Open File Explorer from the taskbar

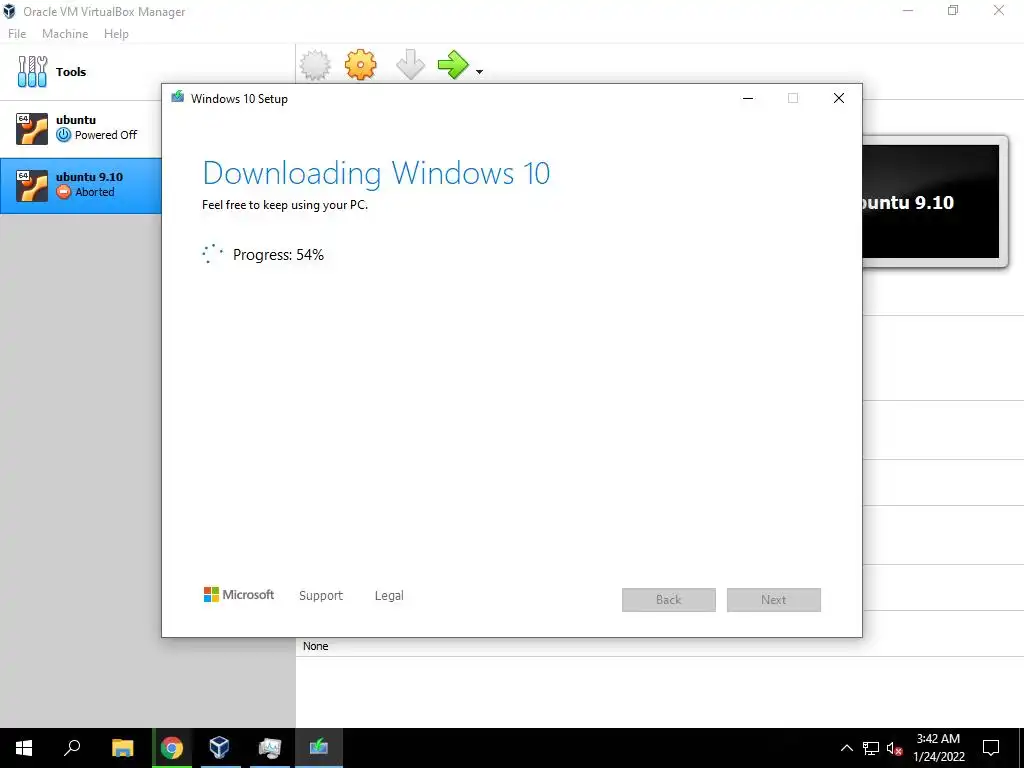[123, 748]
